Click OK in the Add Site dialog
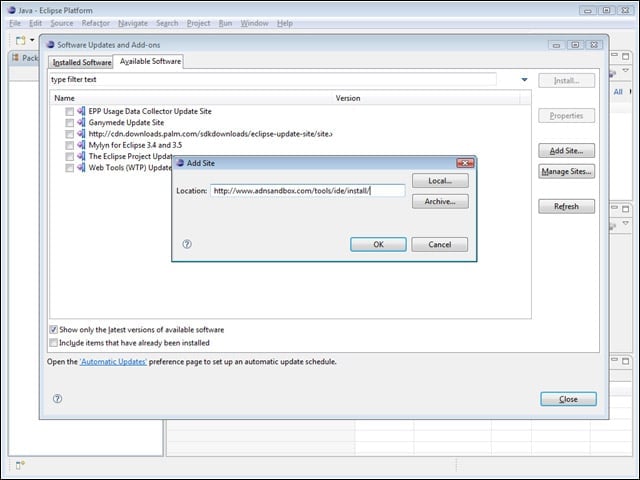 pyautogui.click(x=378, y=244)
